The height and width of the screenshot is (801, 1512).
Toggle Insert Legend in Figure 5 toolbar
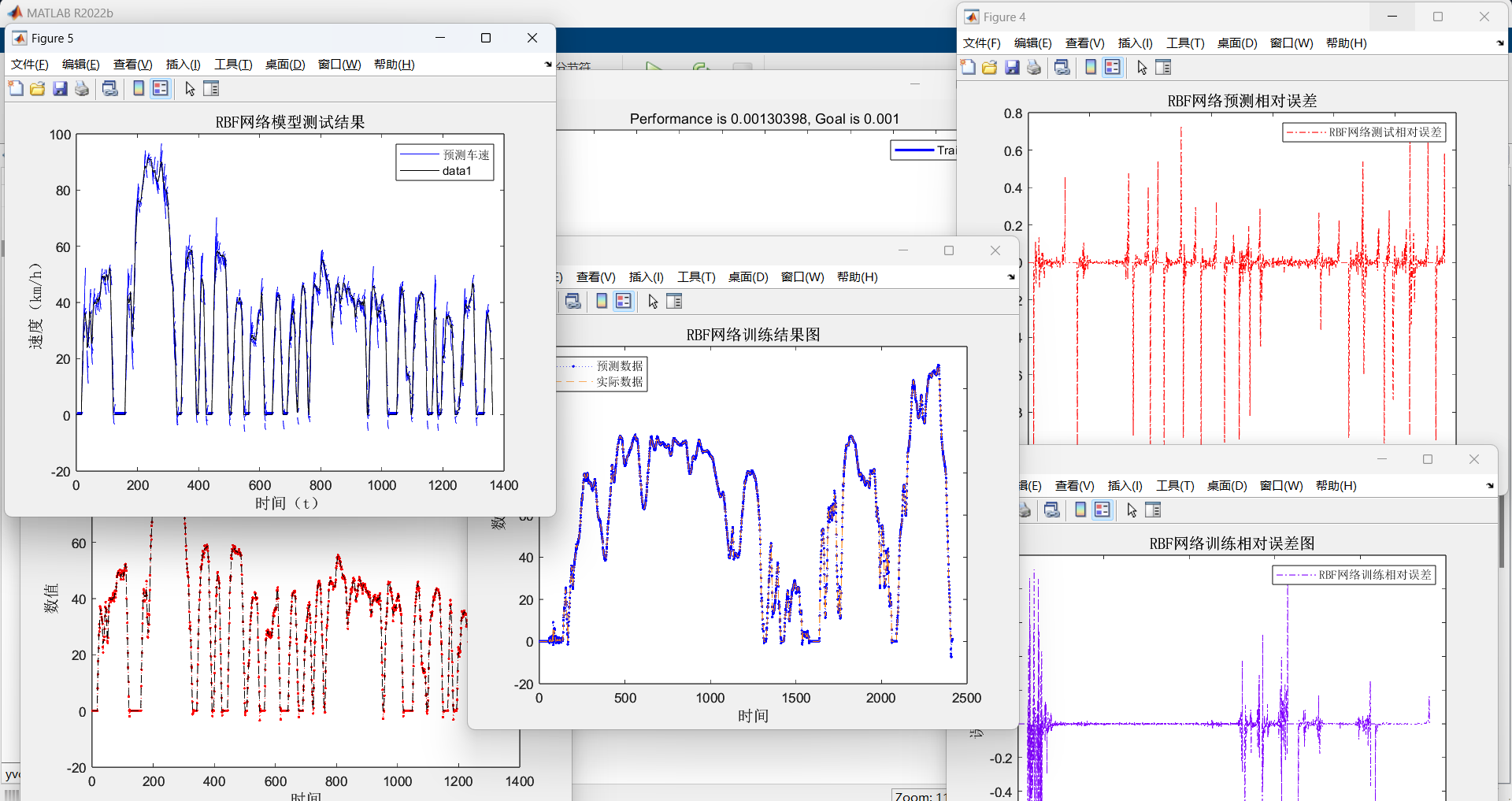[161, 89]
